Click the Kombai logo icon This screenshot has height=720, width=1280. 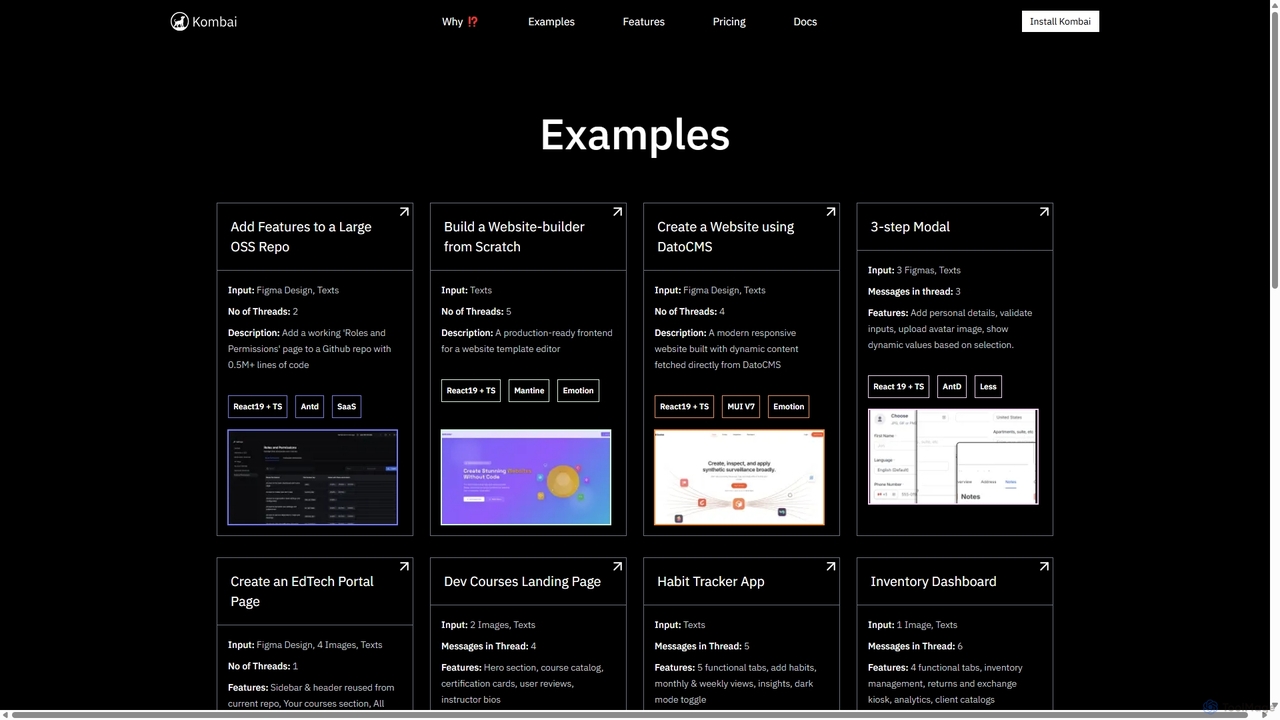[x=180, y=22]
